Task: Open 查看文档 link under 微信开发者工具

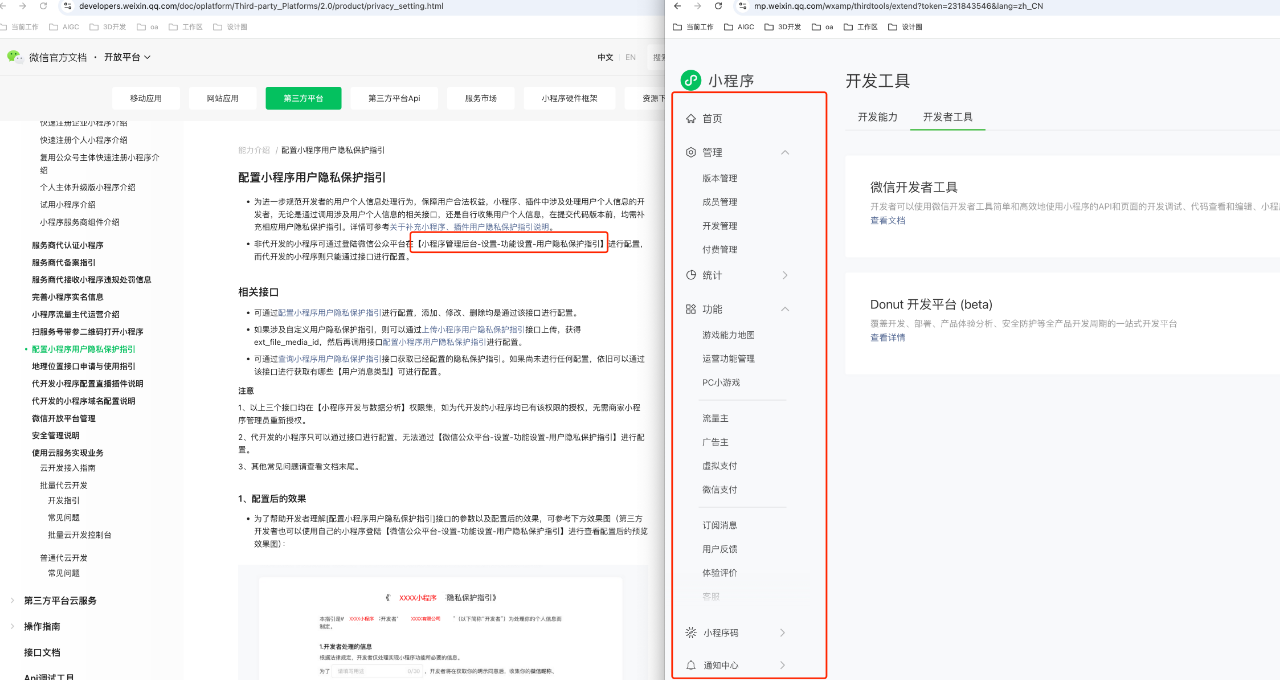Action: (x=888, y=220)
